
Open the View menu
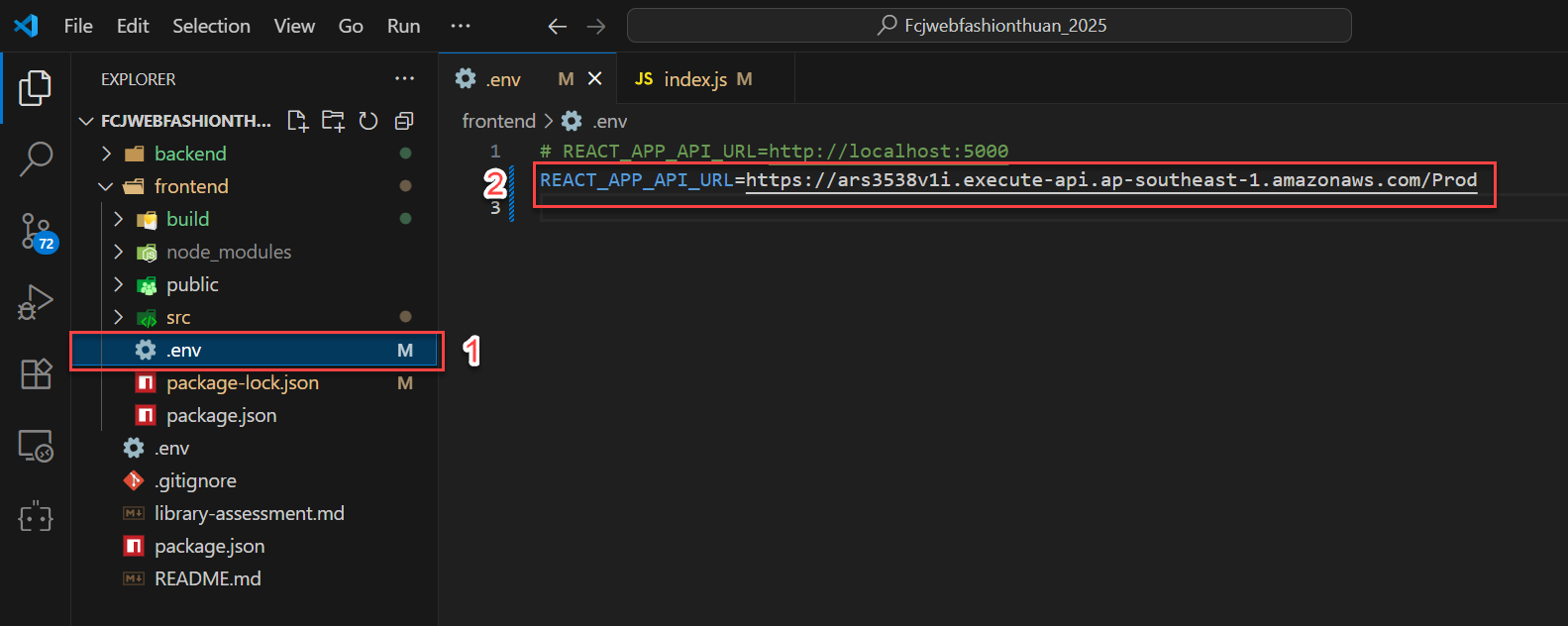coord(294,26)
